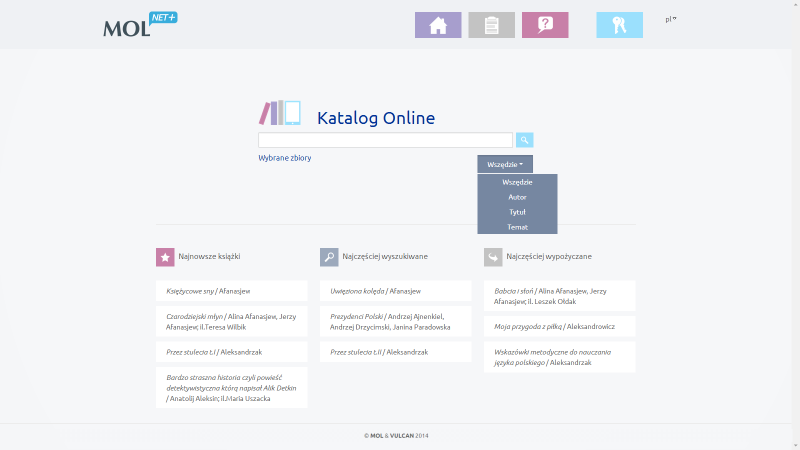Click the magnifier search button
The width and height of the screenshot is (800, 450).
click(x=524, y=140)
